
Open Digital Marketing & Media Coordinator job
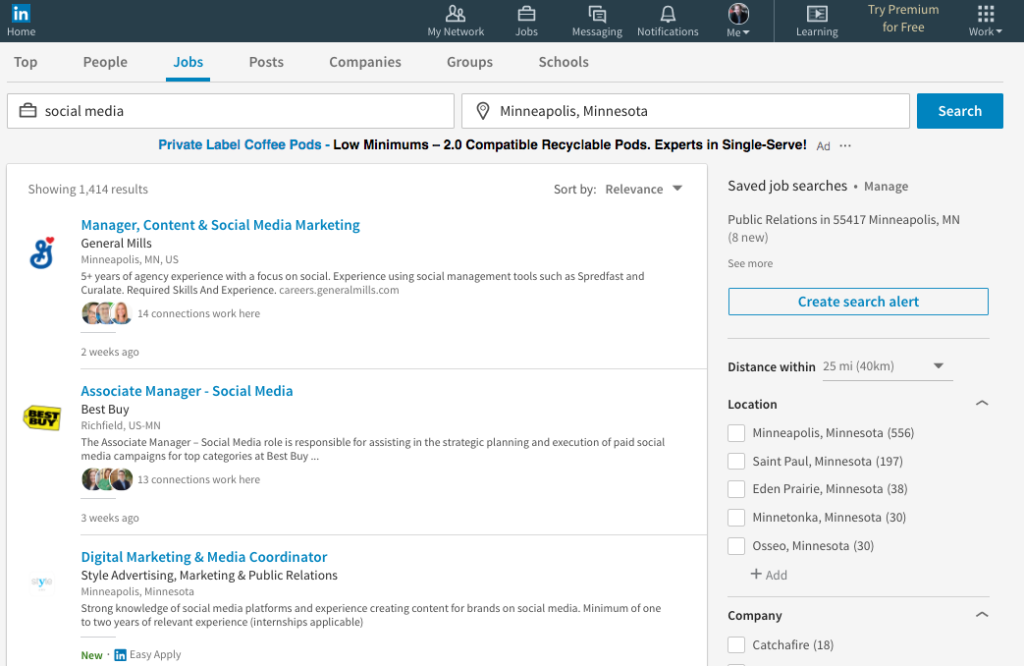pyautogui.click(x=204, y=557)
